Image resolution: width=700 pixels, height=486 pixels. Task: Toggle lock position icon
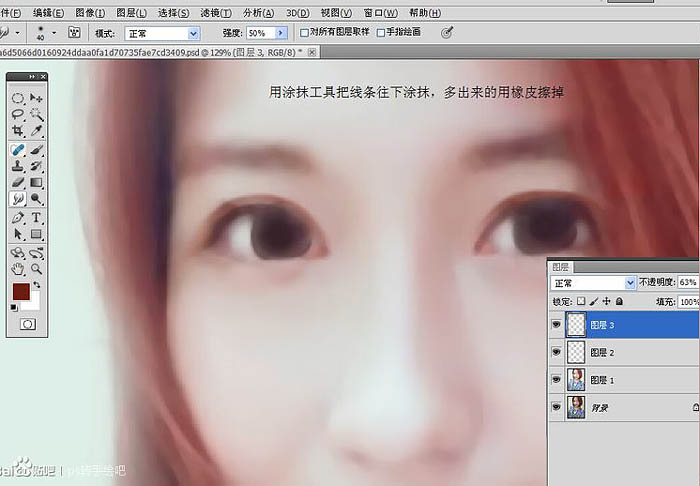(x=606, y=301)
